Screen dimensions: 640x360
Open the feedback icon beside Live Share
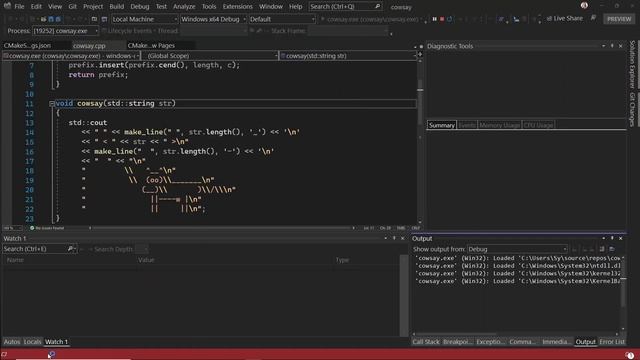click(593, 18)
